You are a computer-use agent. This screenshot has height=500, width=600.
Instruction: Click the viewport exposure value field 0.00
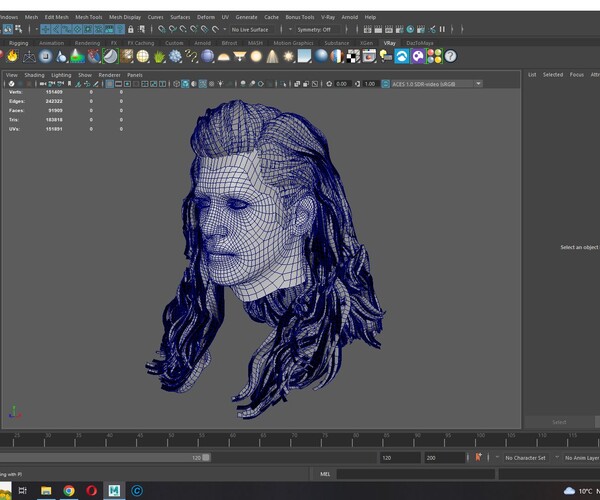pyautogui.click(x=342, y=84)
